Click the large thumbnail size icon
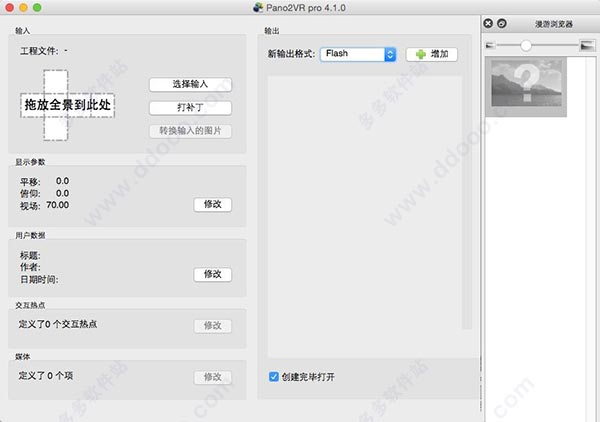This screenshot has height=422, width=600. pyautogui.click(x=587, y=45)
